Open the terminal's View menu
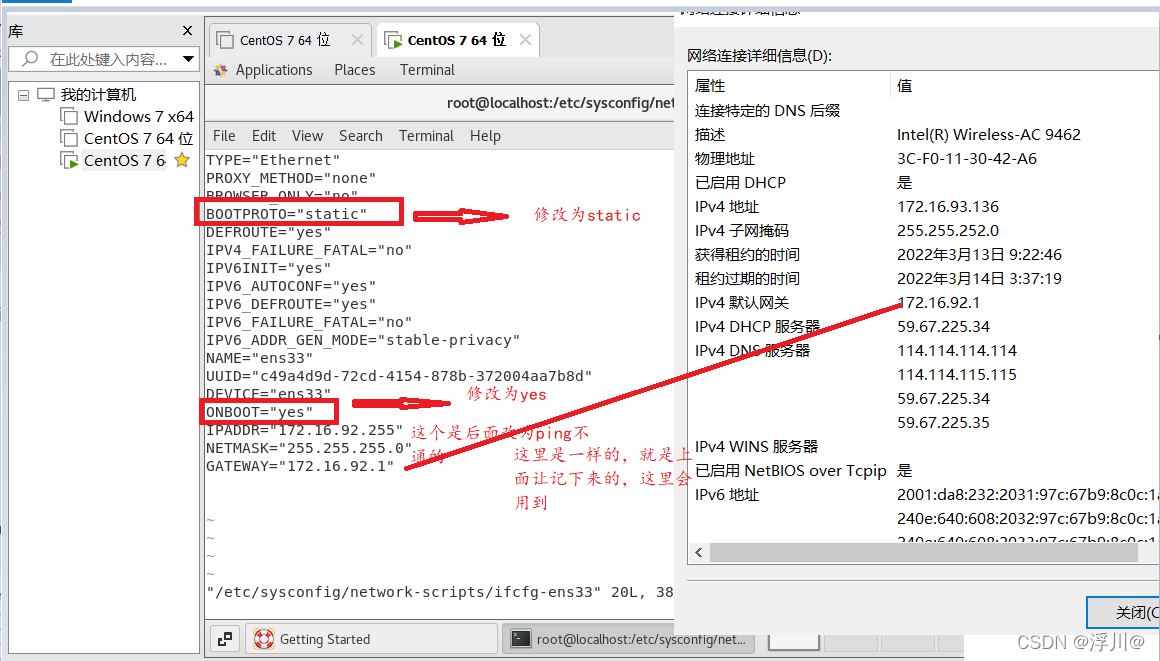This screenshot has width=1160, height=661. (307, 136)
